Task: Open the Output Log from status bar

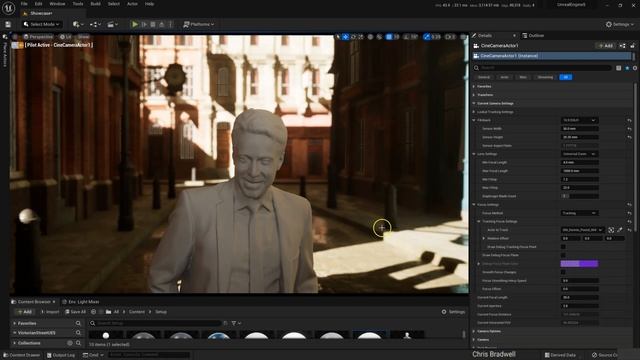Action: [61, 355]
